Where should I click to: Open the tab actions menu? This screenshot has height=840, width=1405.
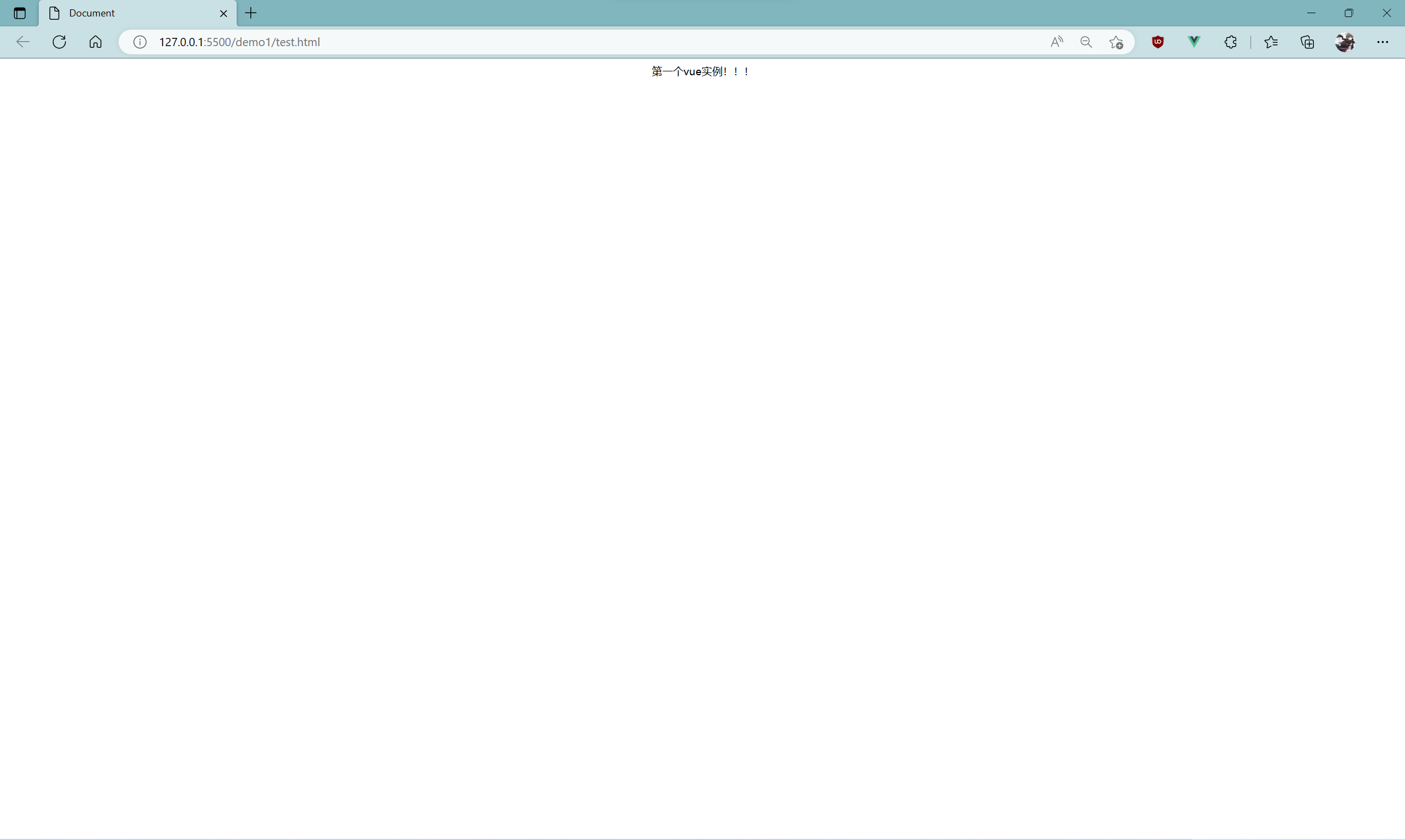(x=20, y=13)
